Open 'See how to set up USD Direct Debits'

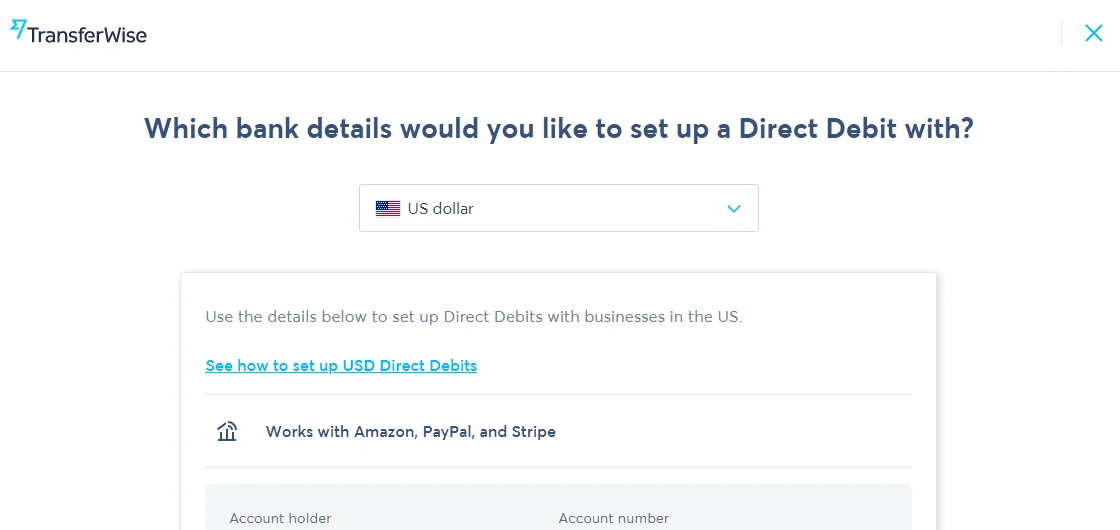tap(341, 366)
